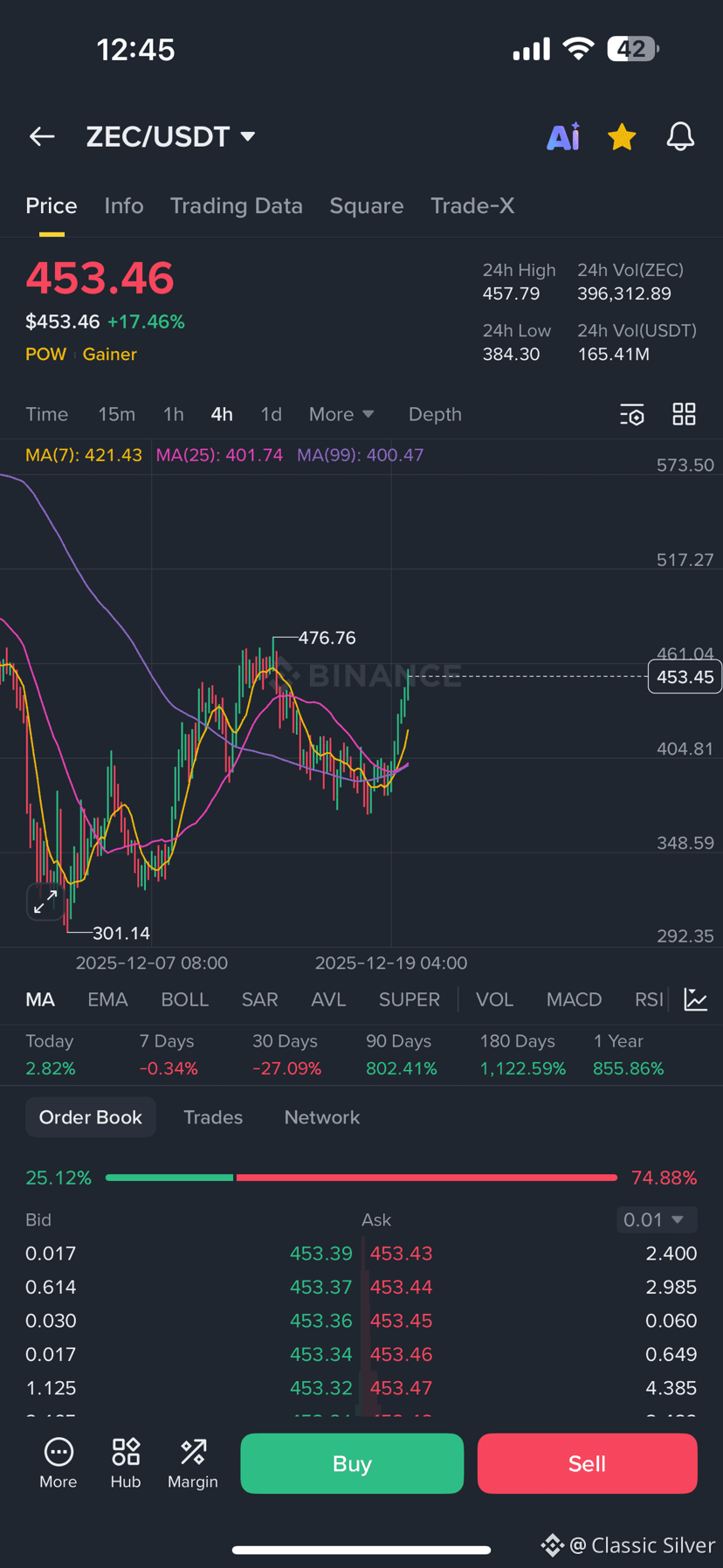Screen dimensions: 723x1568
Task: Tap the red Sell button
Action: tap(587, 1463)
